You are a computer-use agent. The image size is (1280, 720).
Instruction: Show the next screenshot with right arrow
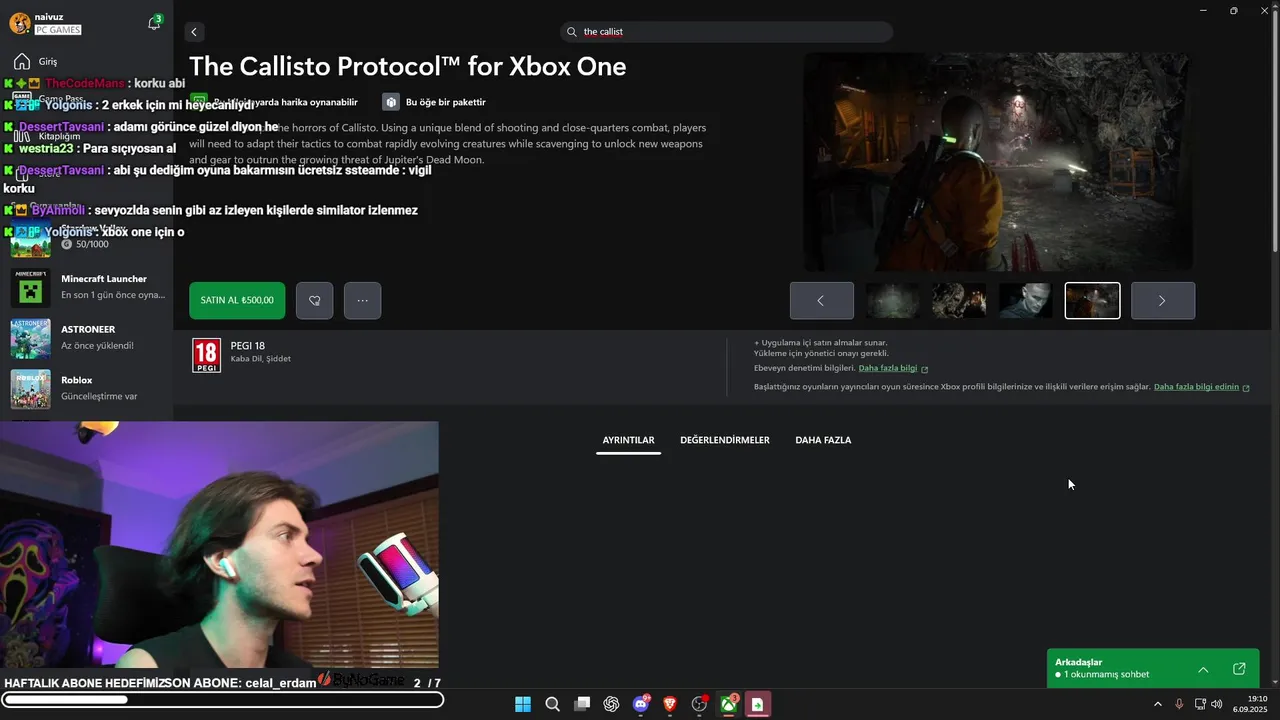[1163, 300]
